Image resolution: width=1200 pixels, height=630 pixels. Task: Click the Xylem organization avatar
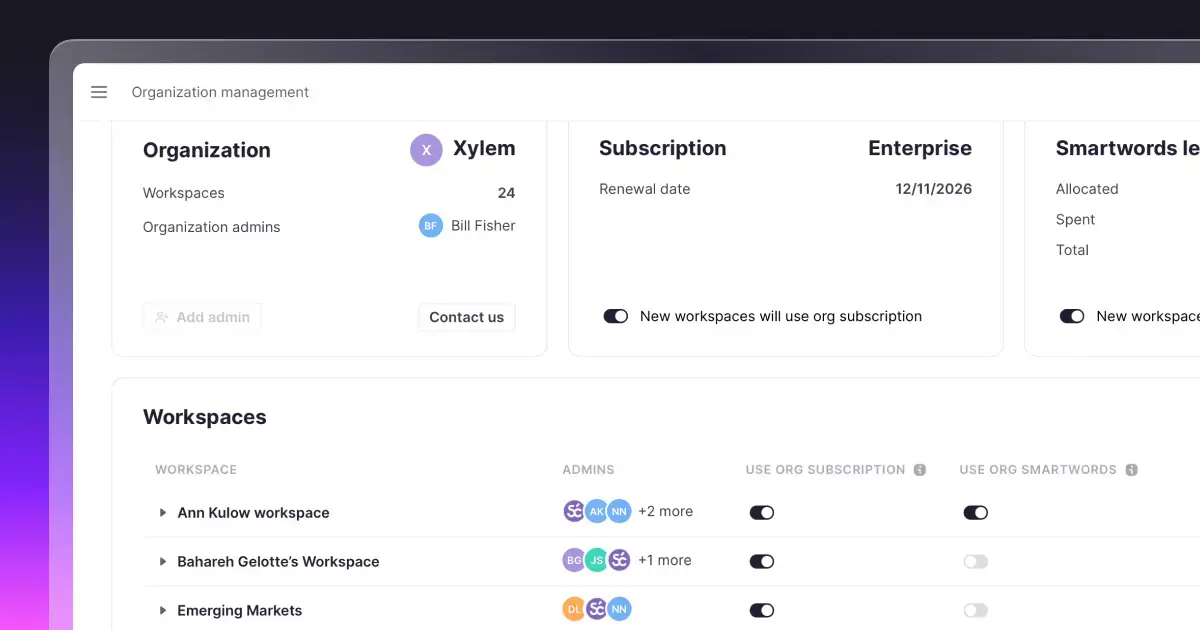click(x=426, y=149)
